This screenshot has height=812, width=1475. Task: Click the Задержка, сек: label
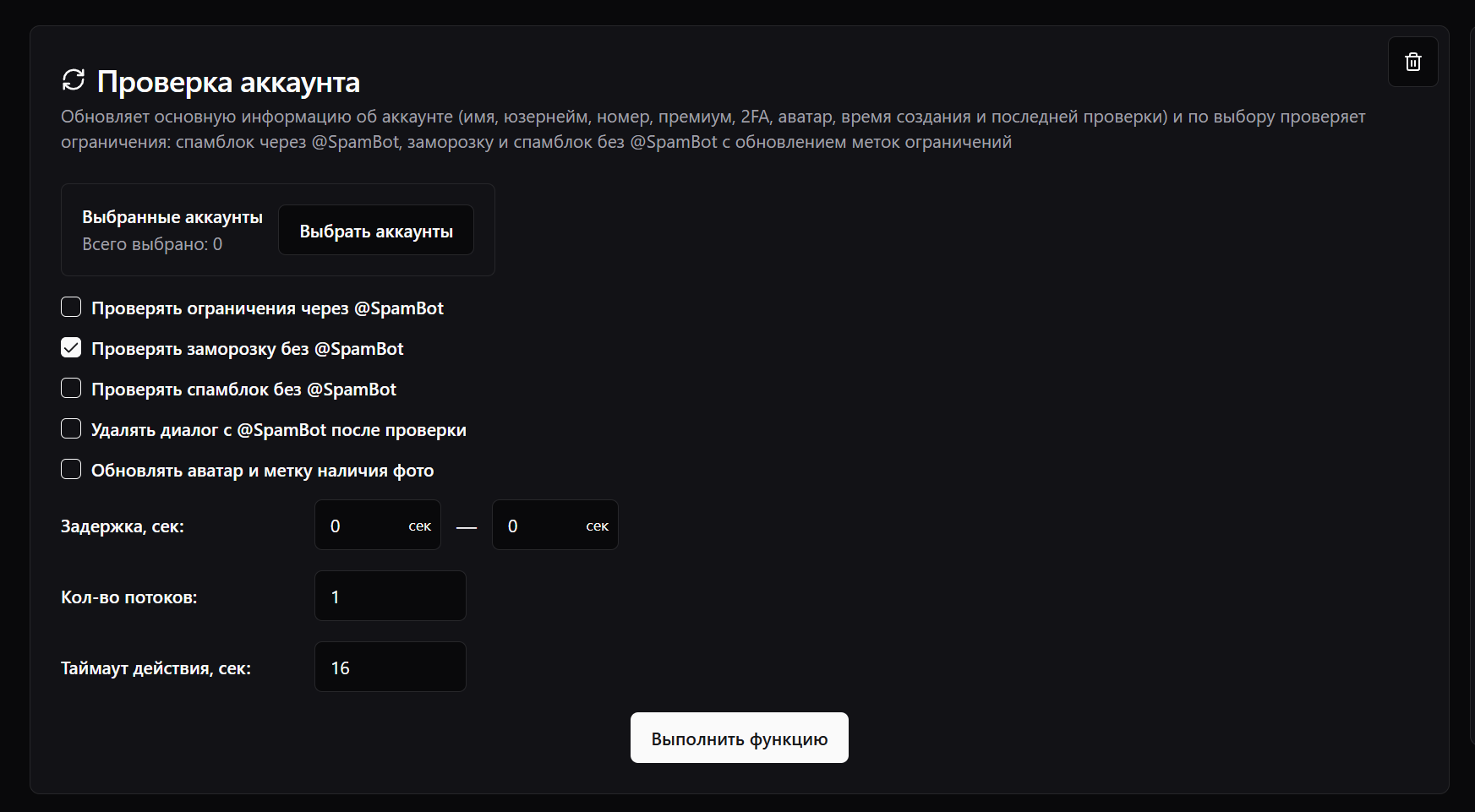(123, 526)
